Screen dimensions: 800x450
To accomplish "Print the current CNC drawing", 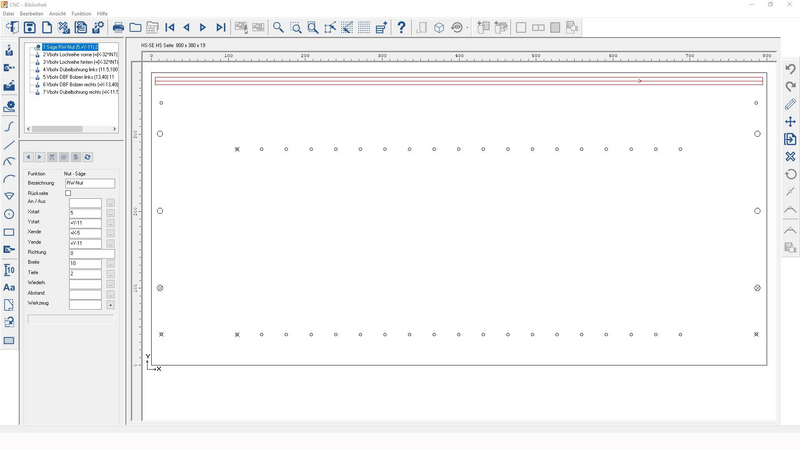I will pos(118,28).
